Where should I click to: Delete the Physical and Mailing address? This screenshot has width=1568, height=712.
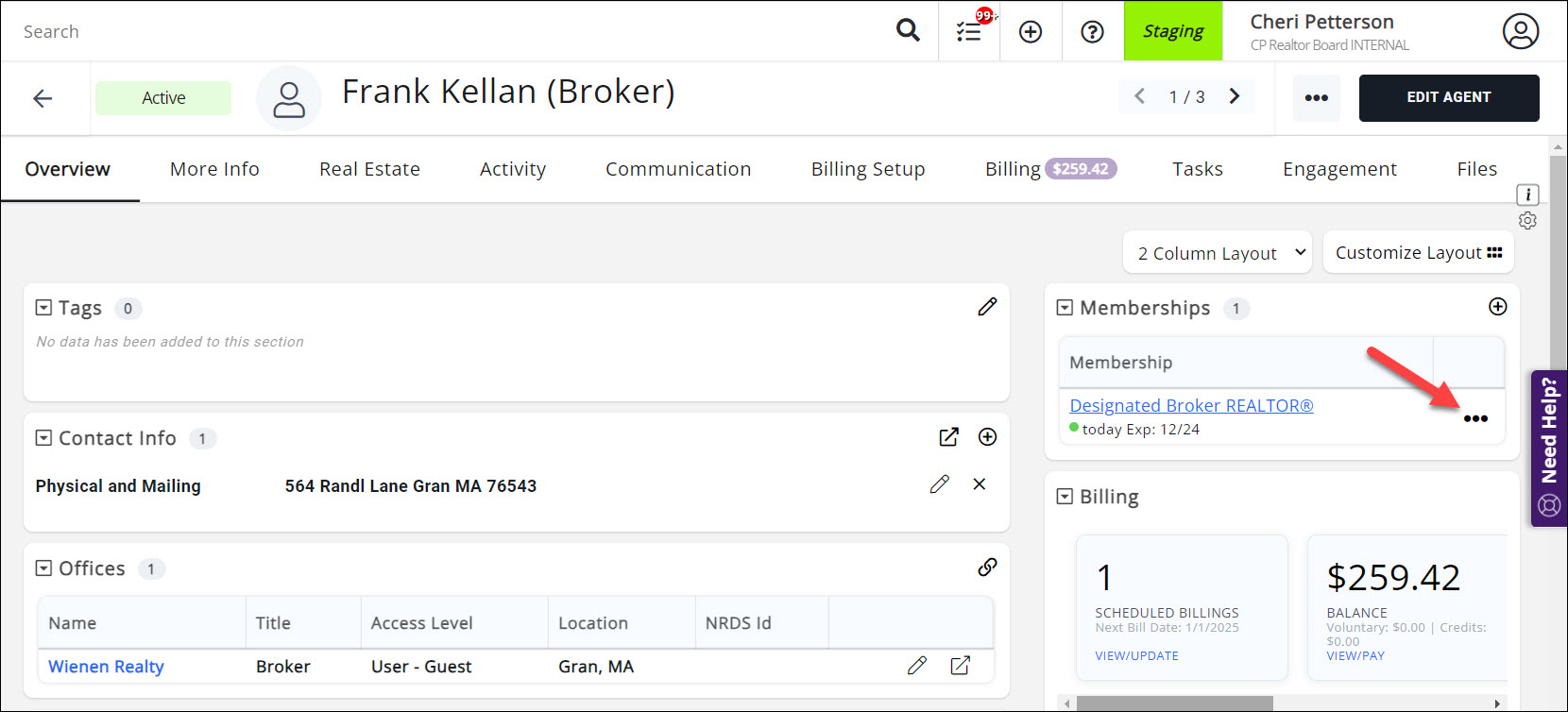(x=980, y=484)
